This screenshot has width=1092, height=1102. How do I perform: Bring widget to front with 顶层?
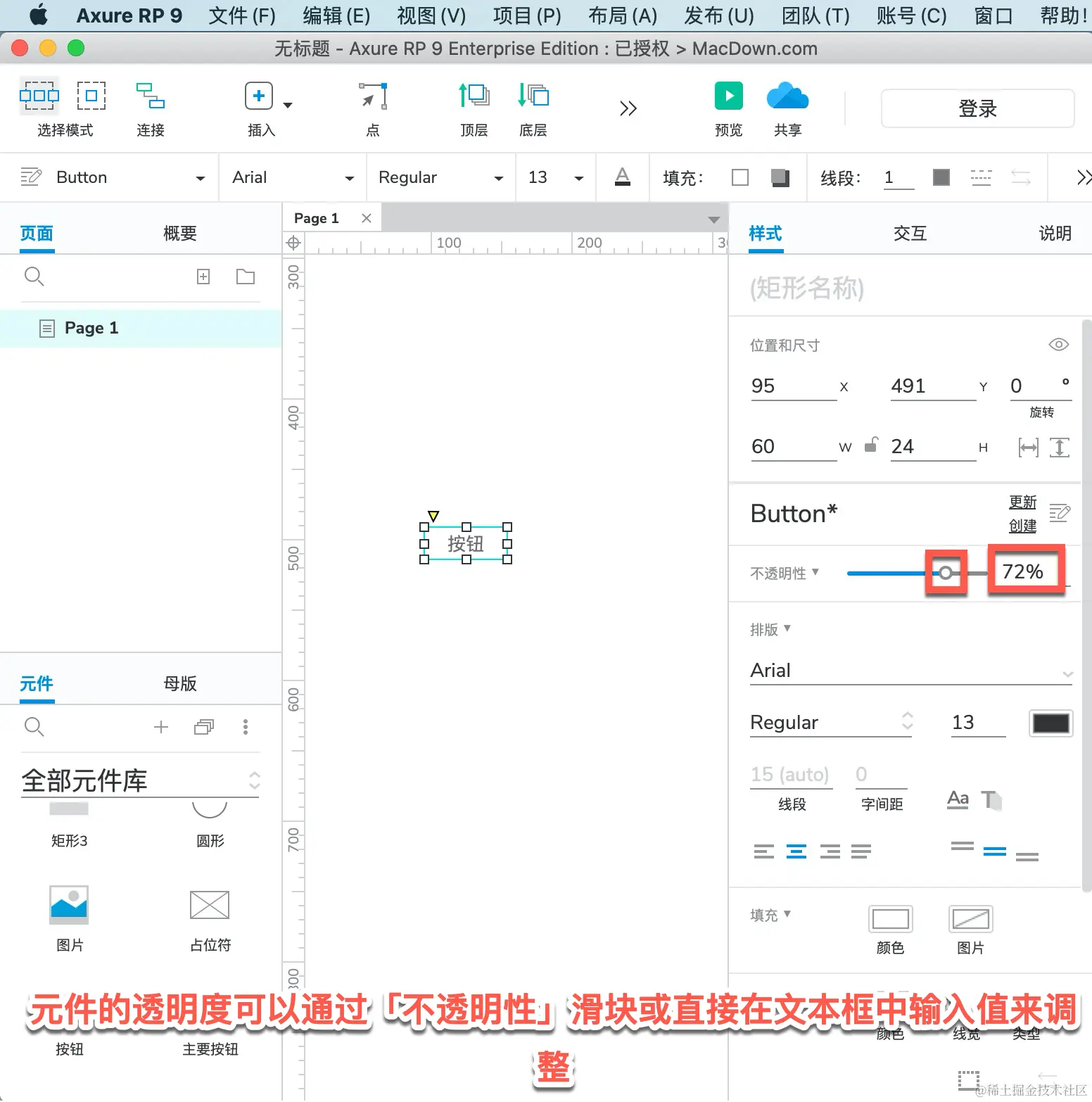point(474,95)
